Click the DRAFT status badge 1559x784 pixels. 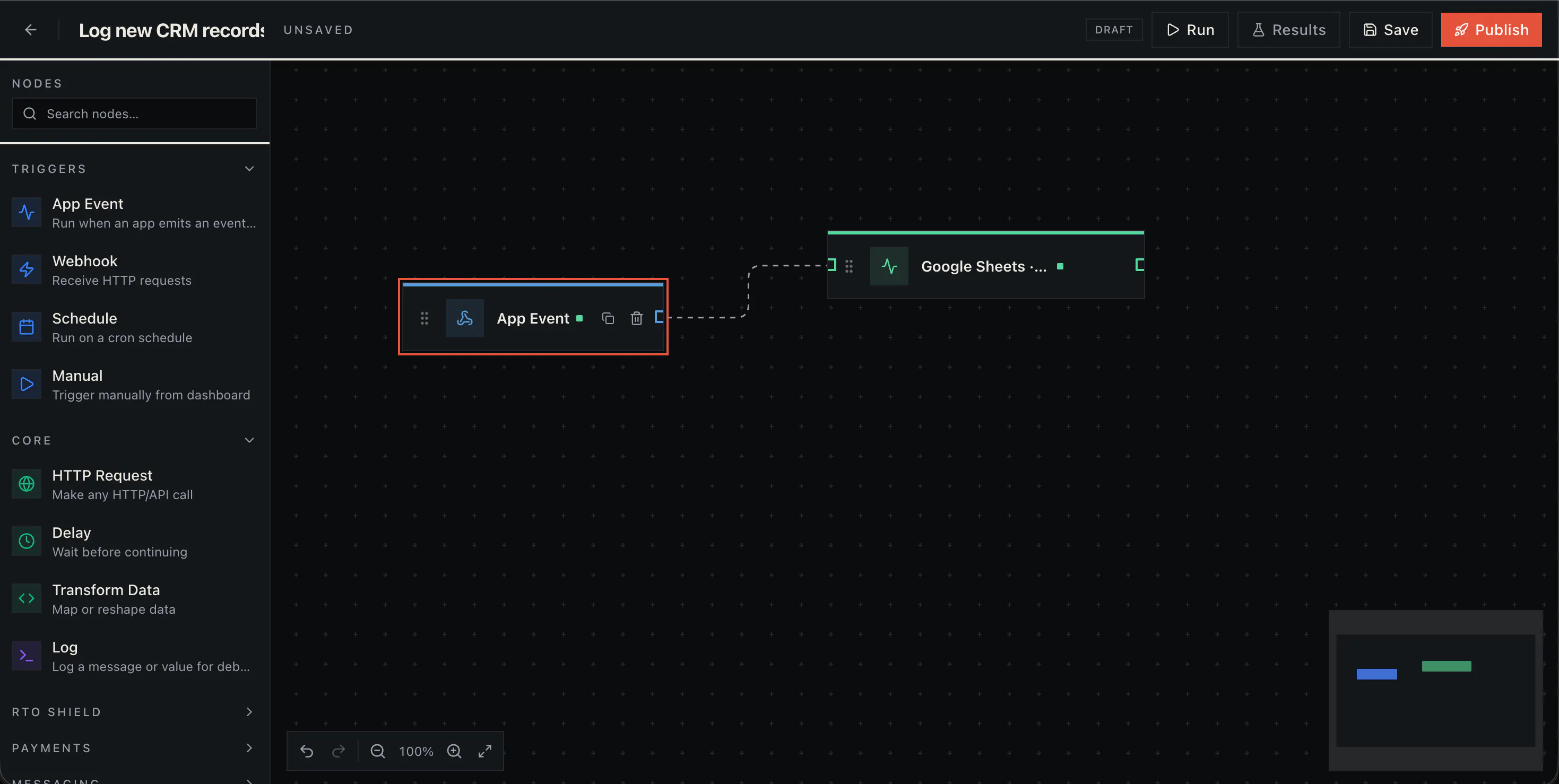tap(1114, 30)
